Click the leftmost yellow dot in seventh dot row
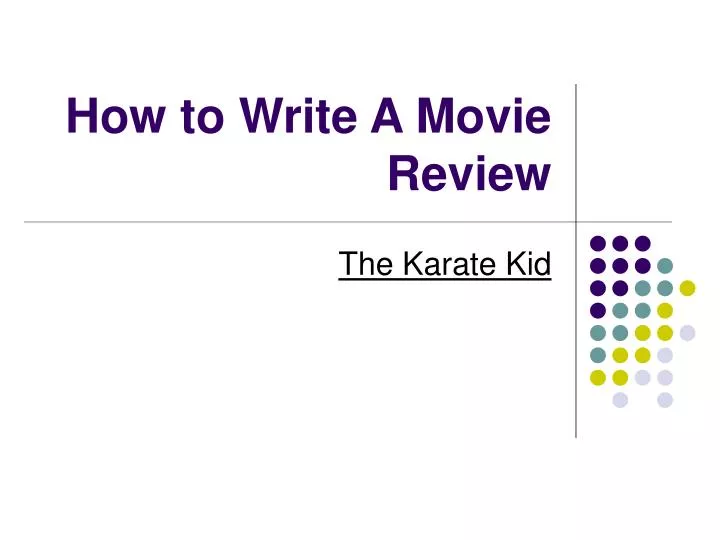The image size is (720, 540). [x=597, y=378]
